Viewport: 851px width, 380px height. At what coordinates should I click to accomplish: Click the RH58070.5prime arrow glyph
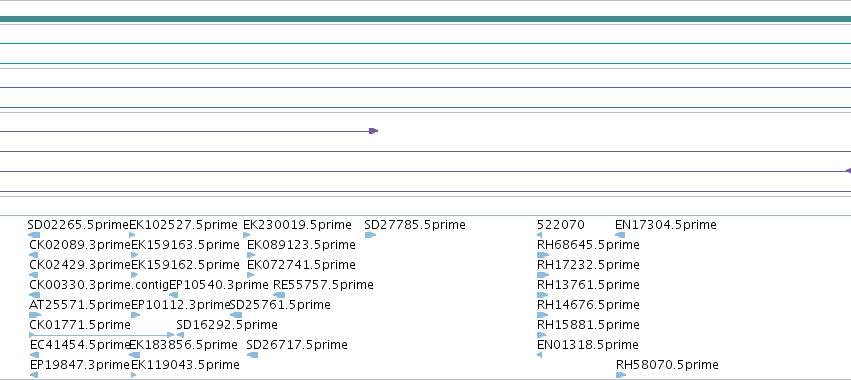621,375
